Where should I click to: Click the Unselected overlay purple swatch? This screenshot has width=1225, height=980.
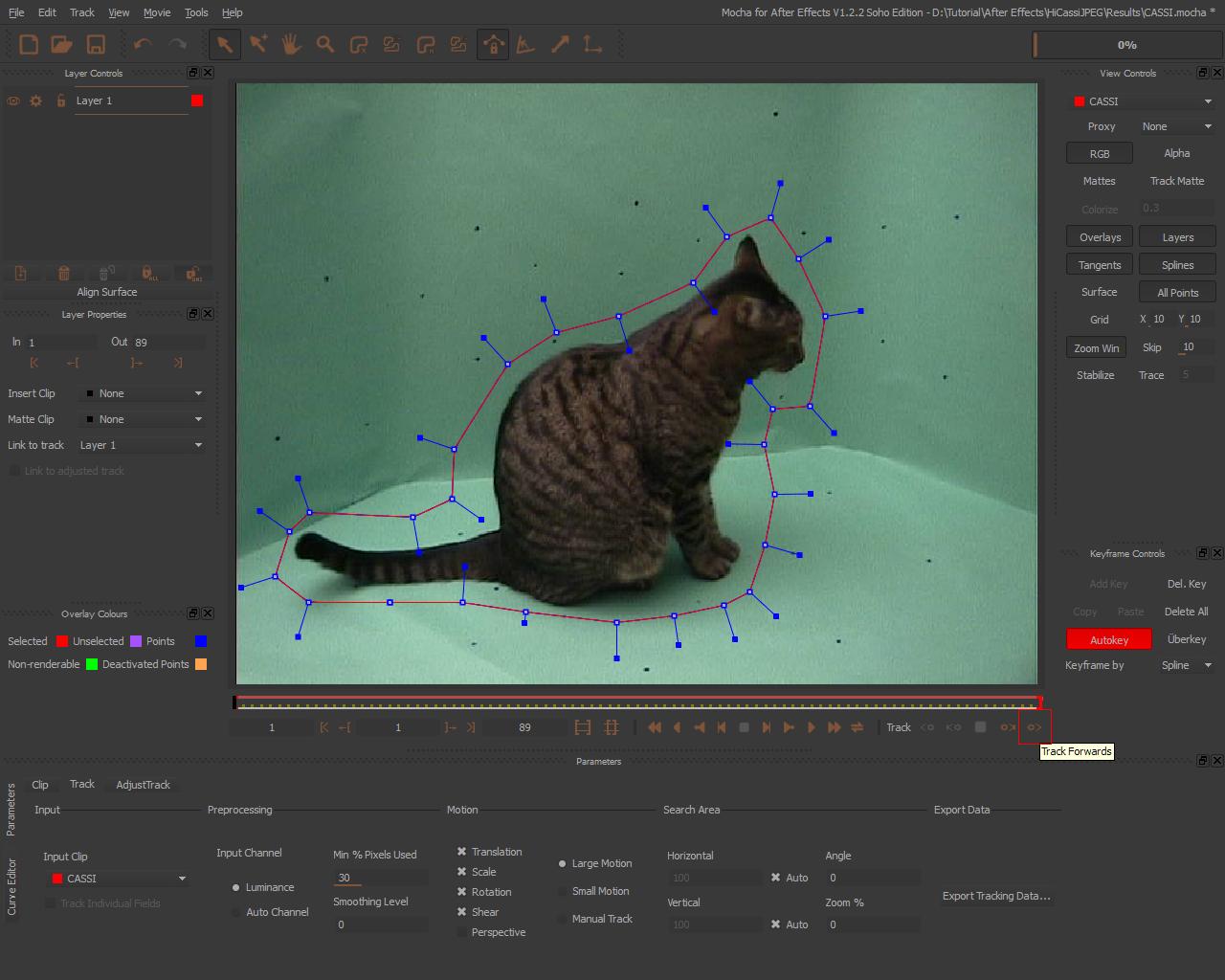click(x=136, y=641)
